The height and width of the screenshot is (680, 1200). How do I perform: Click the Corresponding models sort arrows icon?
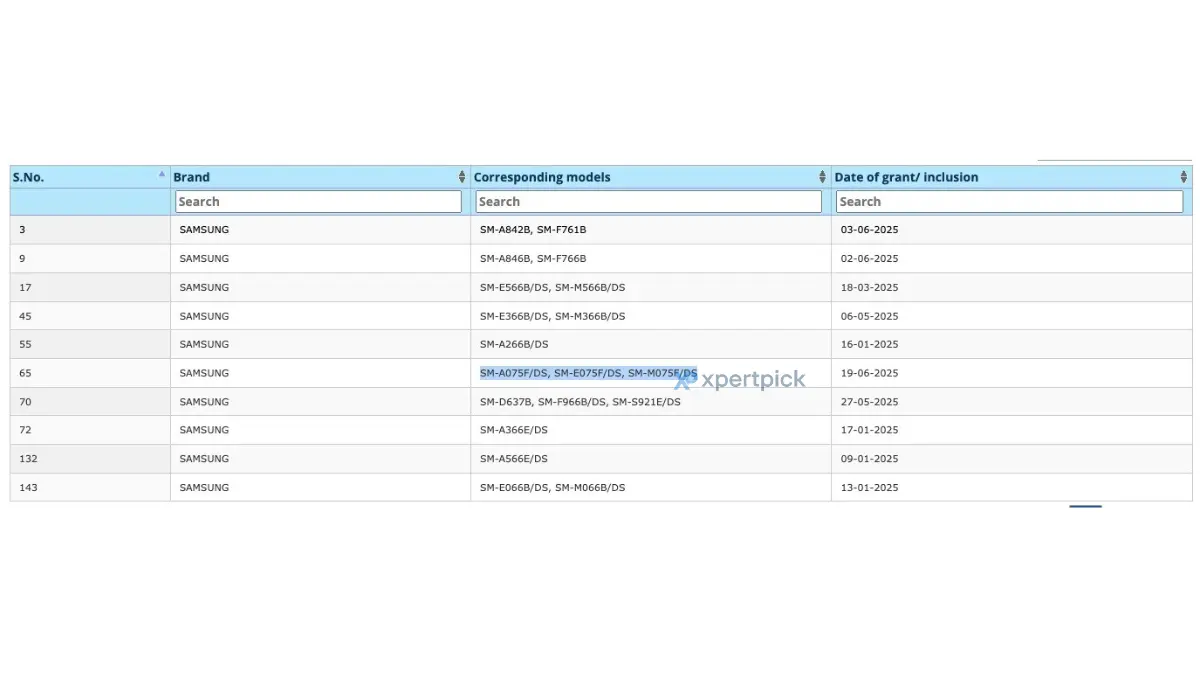click(822, 177)
